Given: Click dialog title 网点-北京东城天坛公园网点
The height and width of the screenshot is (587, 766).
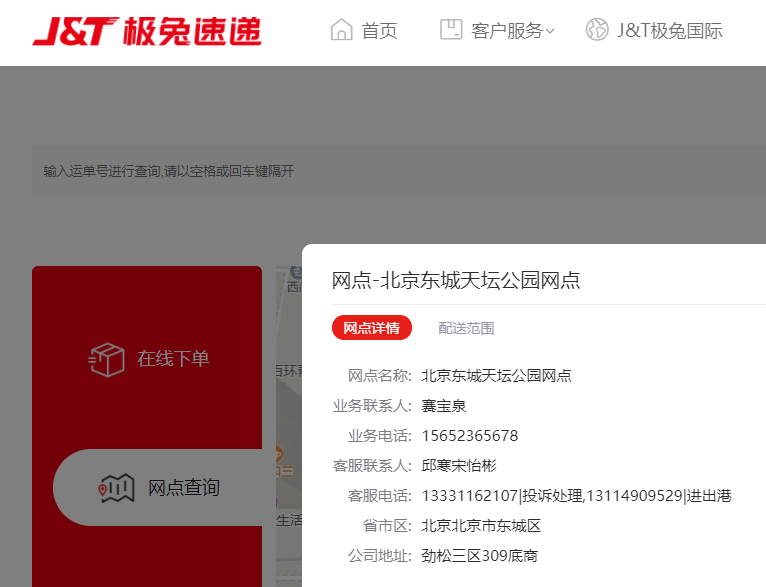Looking at the screenshot, I should (456, 281).
